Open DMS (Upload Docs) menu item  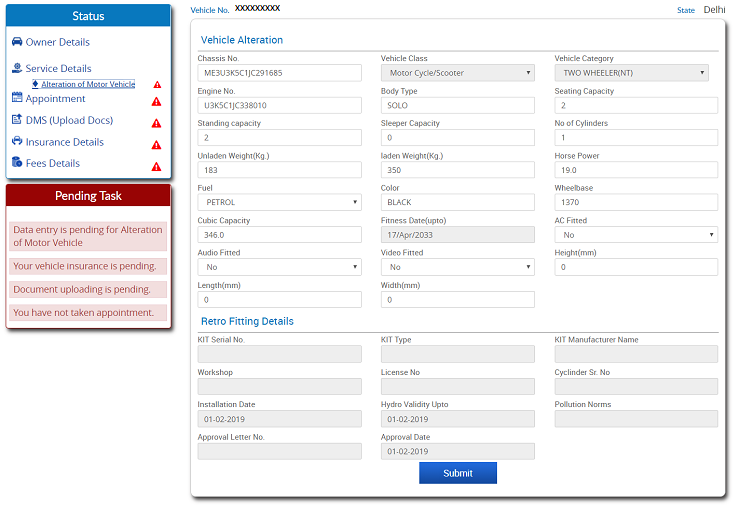[x=69, y=120]
